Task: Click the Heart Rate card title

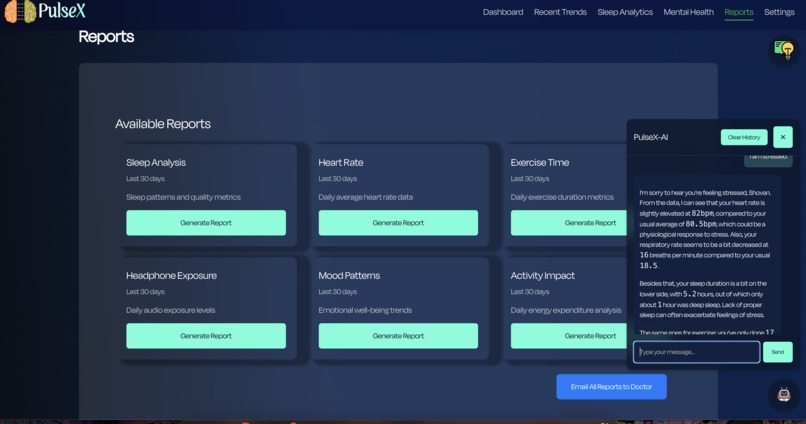Action: click(x=340, y=162)
